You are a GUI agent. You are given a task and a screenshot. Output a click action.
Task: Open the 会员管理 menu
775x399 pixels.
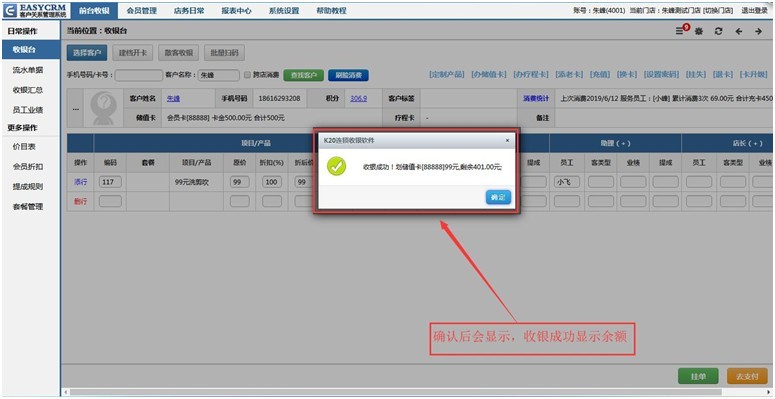pos(141,10)
